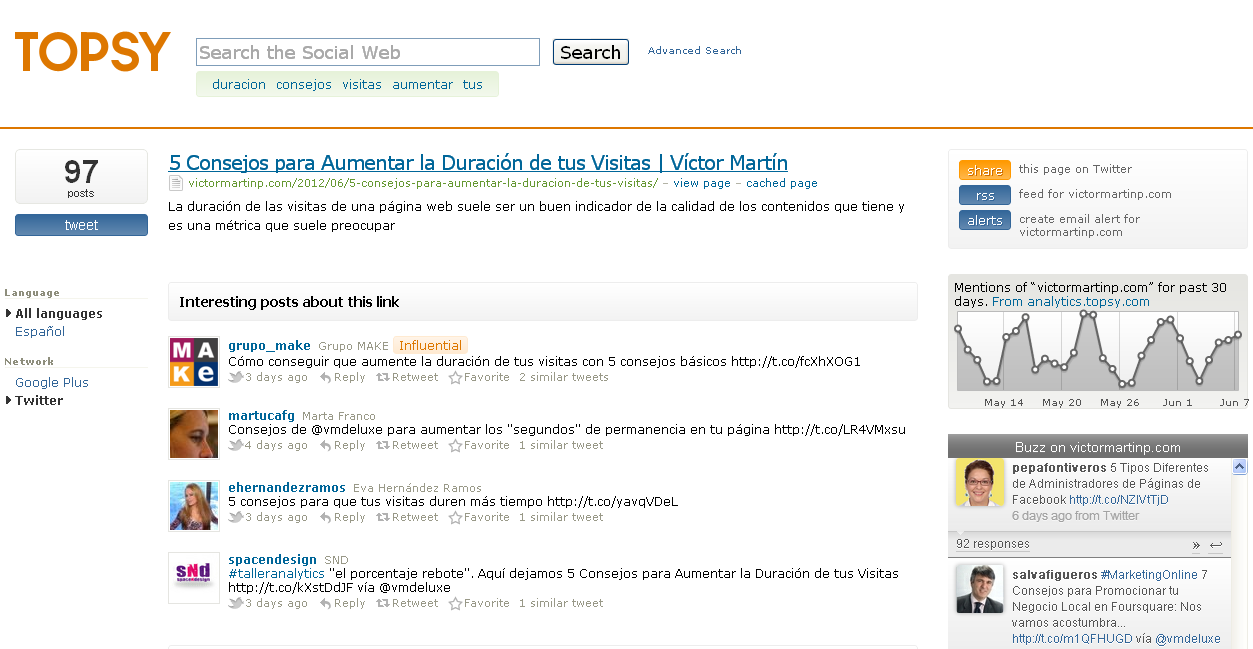This screenshot has height=649, width=1253.
Task: Click the 'consejos' suggested keyword
Action: click(304, 85)
